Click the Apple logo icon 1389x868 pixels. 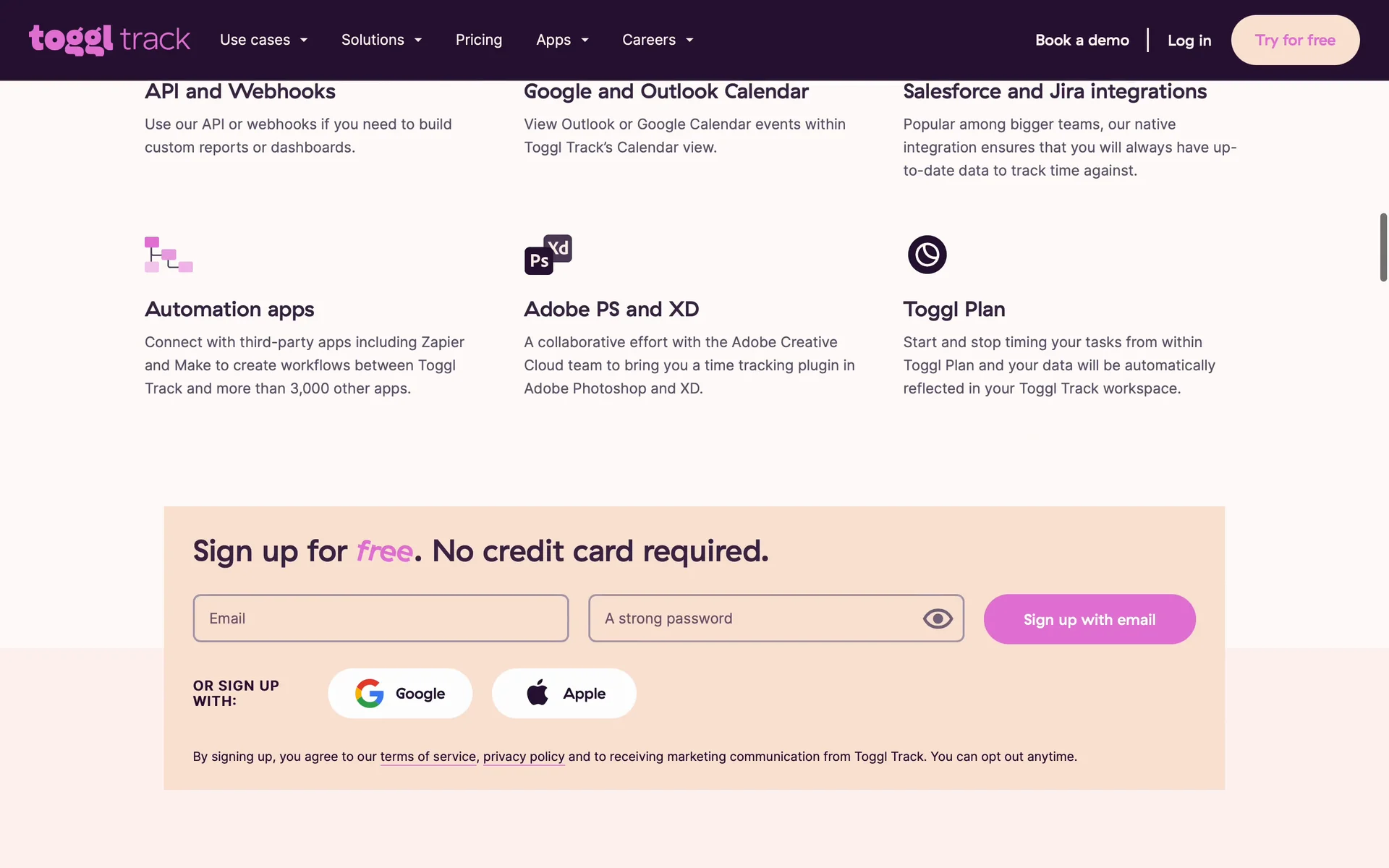click(x=538, y=693)
